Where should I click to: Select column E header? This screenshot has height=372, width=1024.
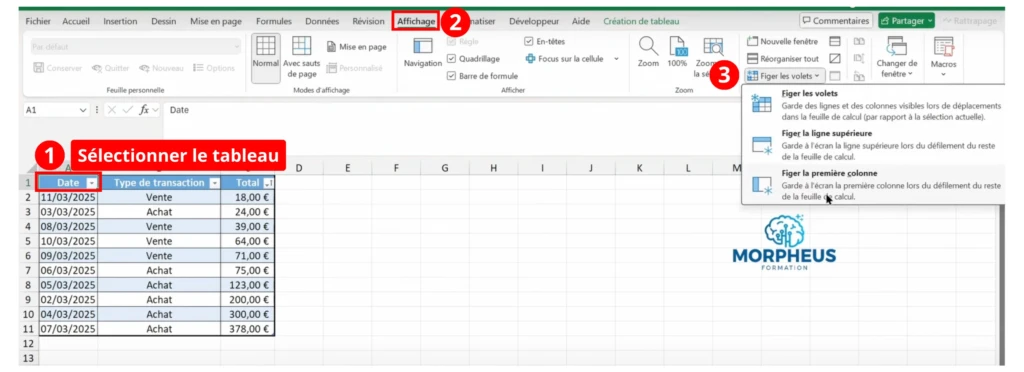[347, 168]
